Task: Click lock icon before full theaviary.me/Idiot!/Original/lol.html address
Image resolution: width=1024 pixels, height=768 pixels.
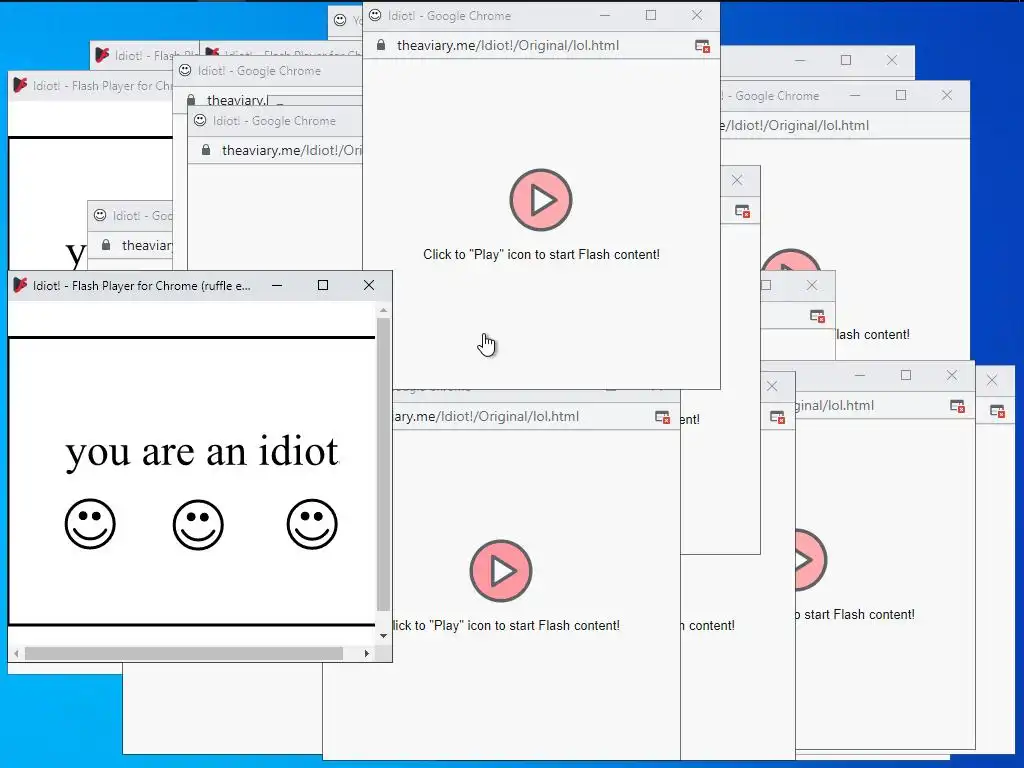Action: coord(381,45)
